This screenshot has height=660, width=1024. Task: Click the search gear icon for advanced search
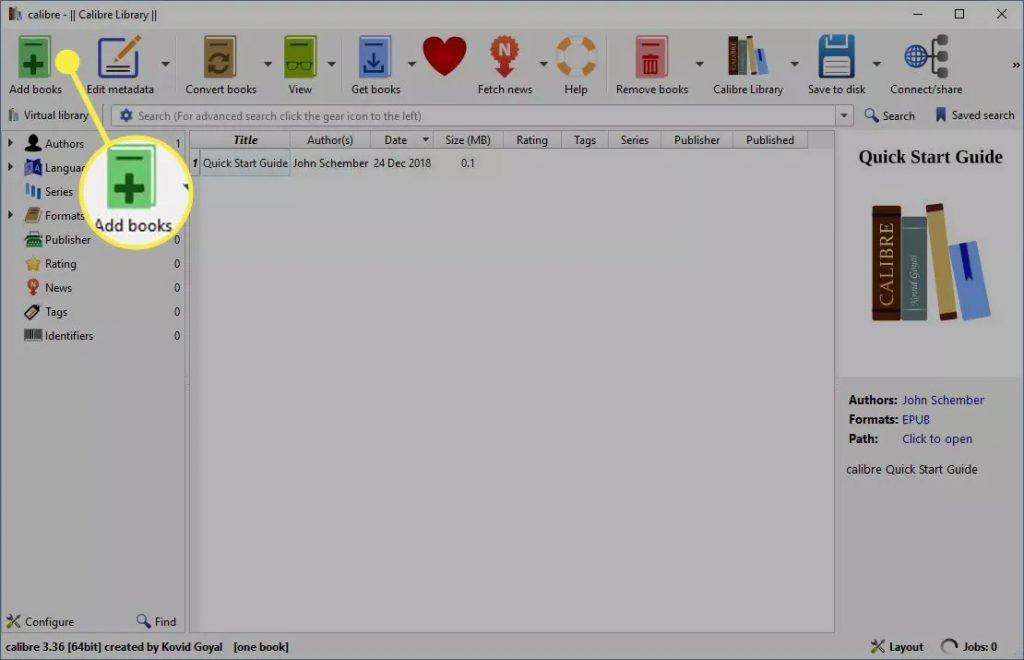[x=125, y=116]
